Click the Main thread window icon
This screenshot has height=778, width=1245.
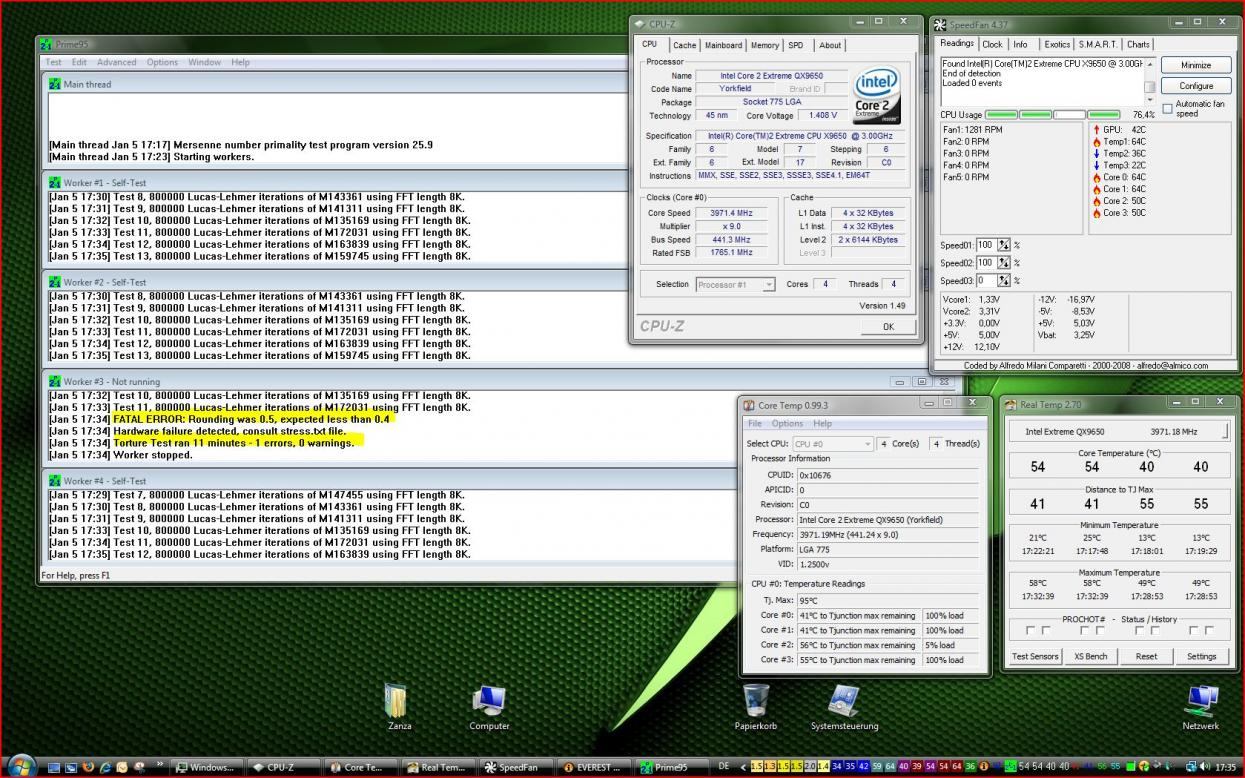click(55, 84)
